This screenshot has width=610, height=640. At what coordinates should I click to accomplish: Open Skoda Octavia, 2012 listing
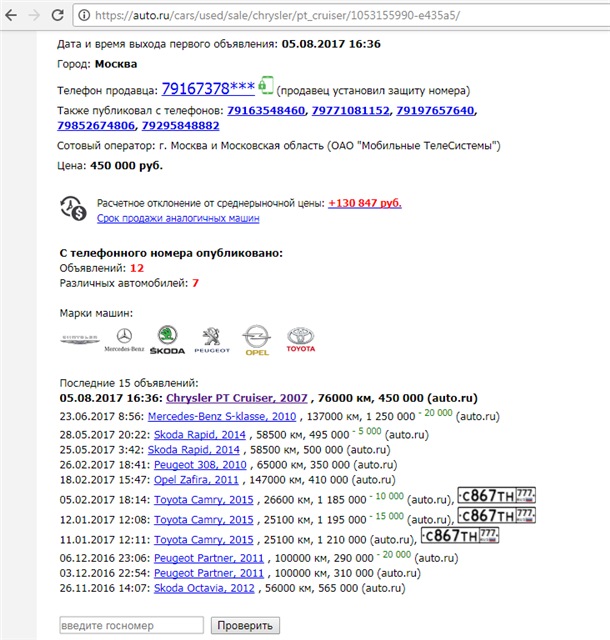(x=204, y=588)
